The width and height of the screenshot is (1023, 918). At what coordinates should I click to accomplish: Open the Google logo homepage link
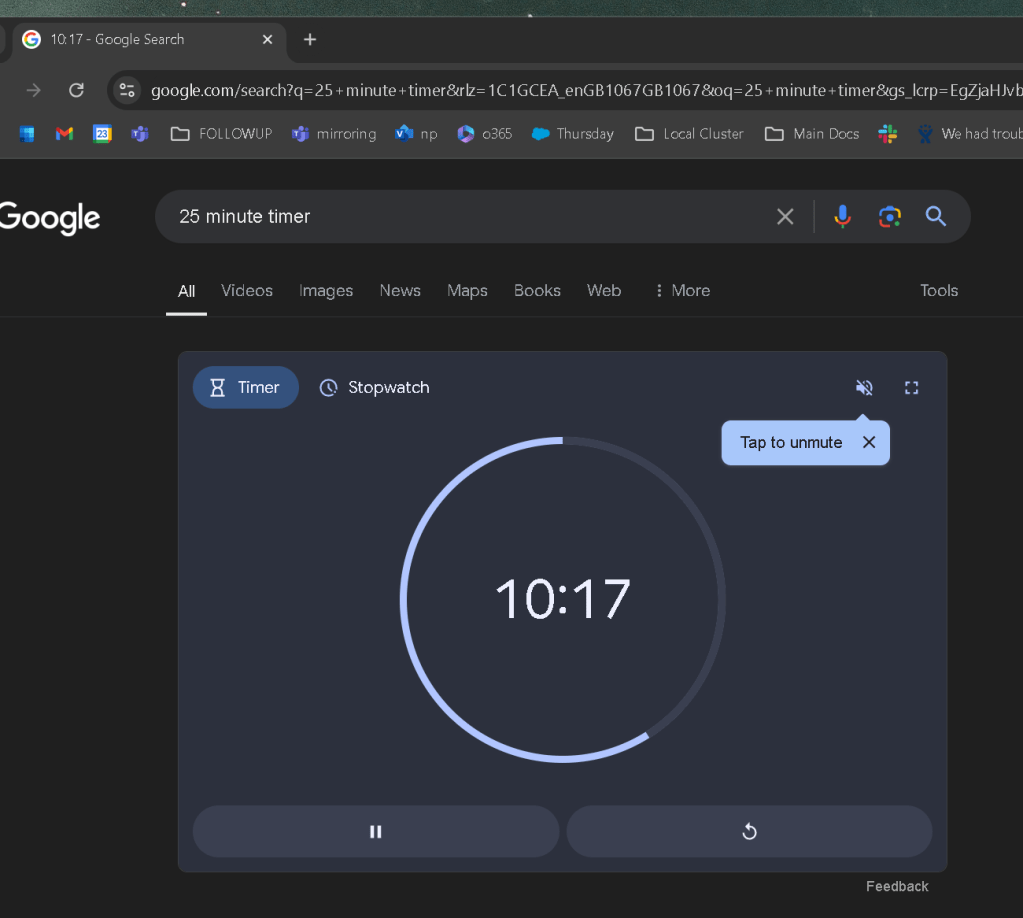pyautogui.click(x=50, y=218)
